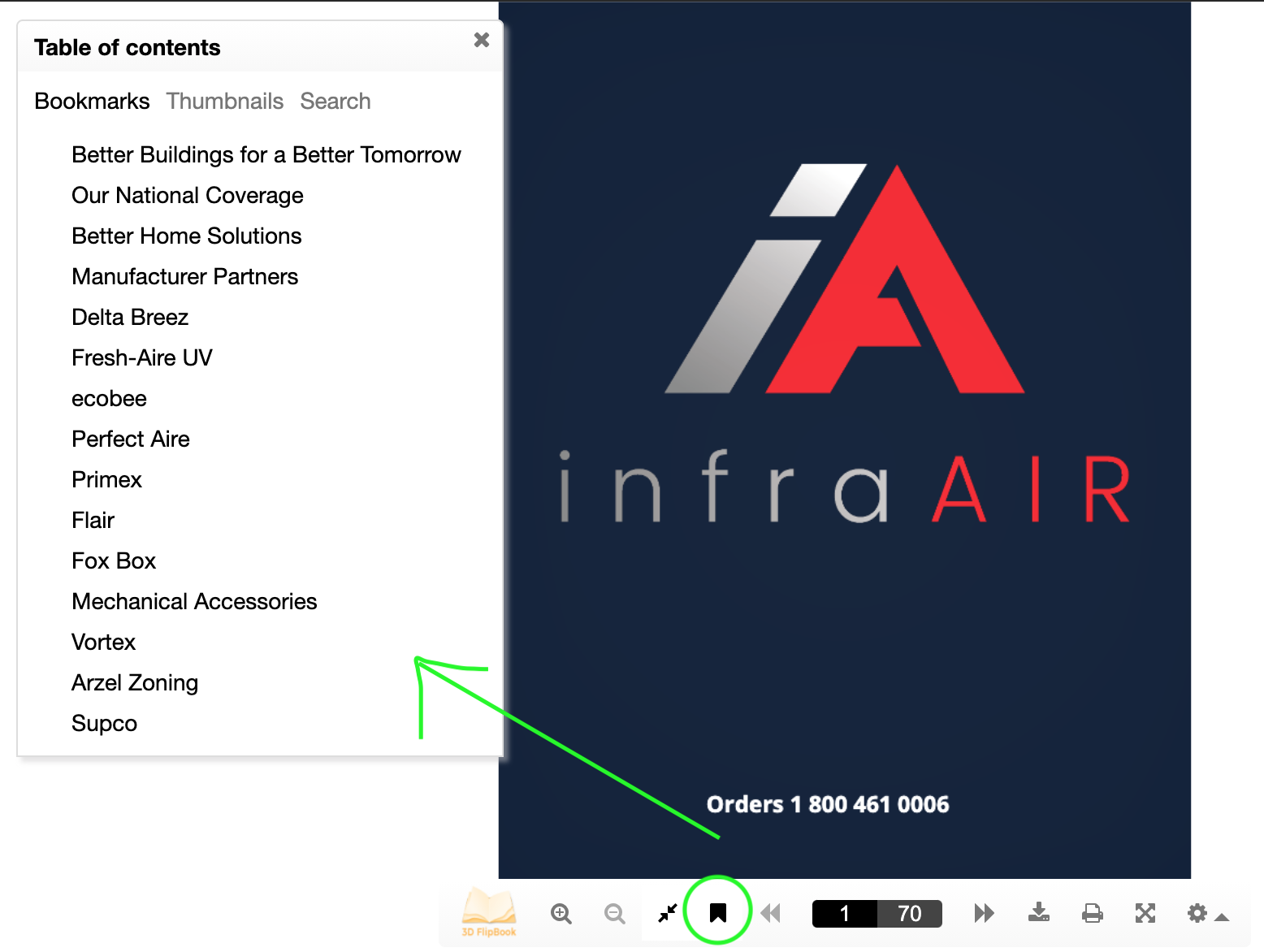Jump to the Arzel Zoning bookmark
This screenshot has height=952, width=1264.
[x=135, y=683]
